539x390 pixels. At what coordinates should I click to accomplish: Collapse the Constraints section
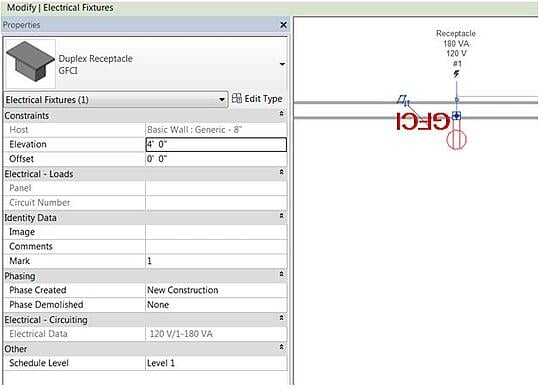click(281, 113)
